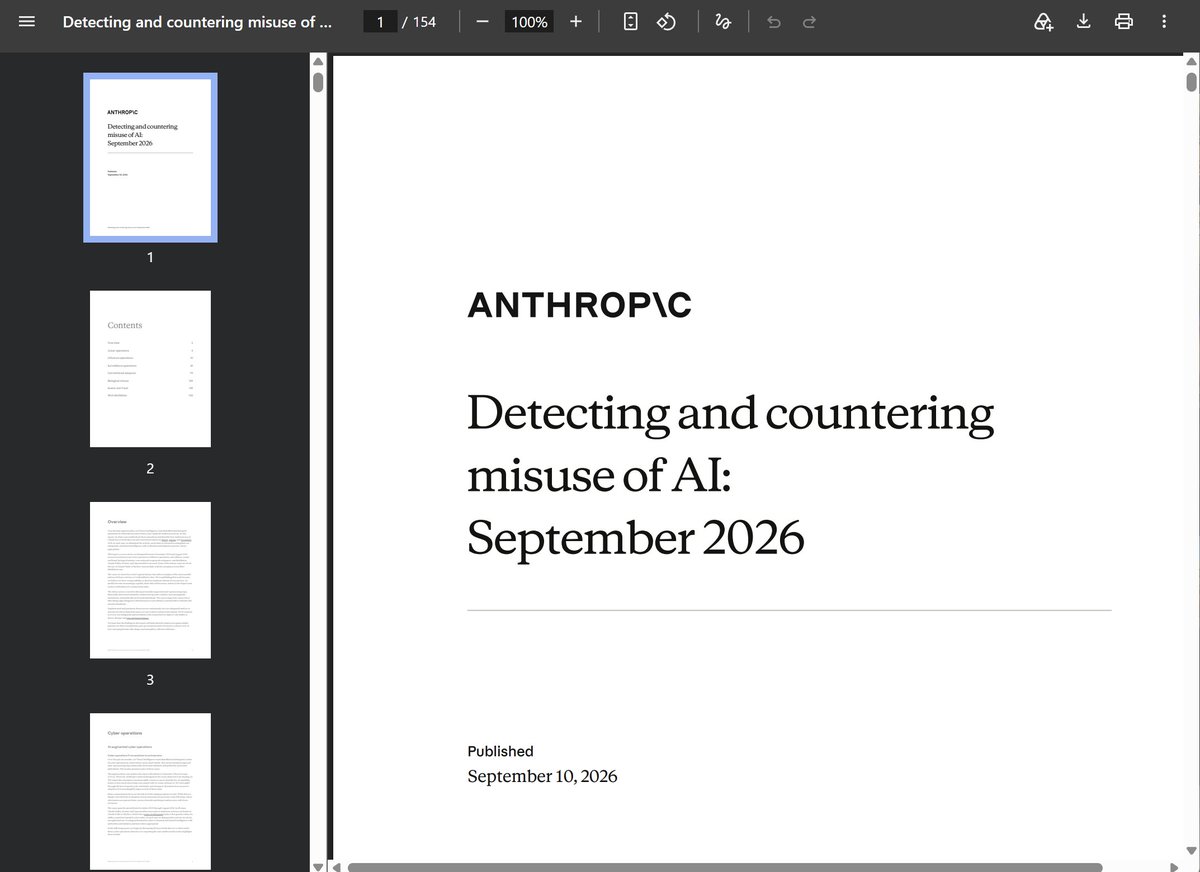Screen dimensions: 1200x872
Task: Download the PDF file
Action: pos(1083,21)
